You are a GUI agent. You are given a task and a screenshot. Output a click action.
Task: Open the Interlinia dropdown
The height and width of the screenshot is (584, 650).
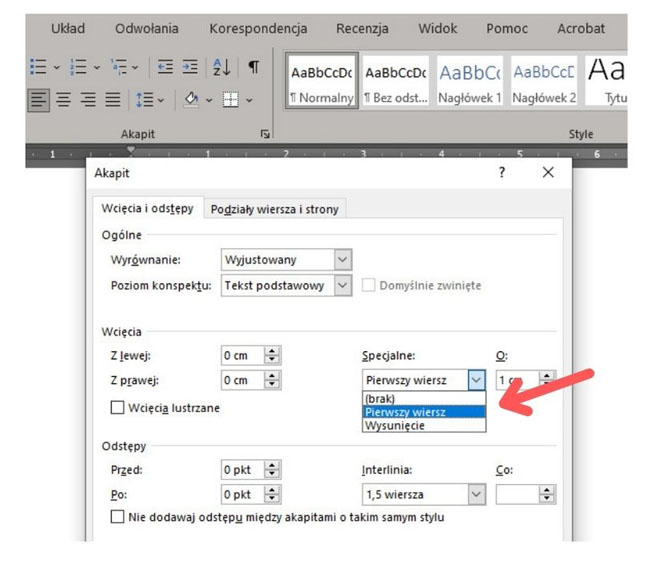pos(476,494)
